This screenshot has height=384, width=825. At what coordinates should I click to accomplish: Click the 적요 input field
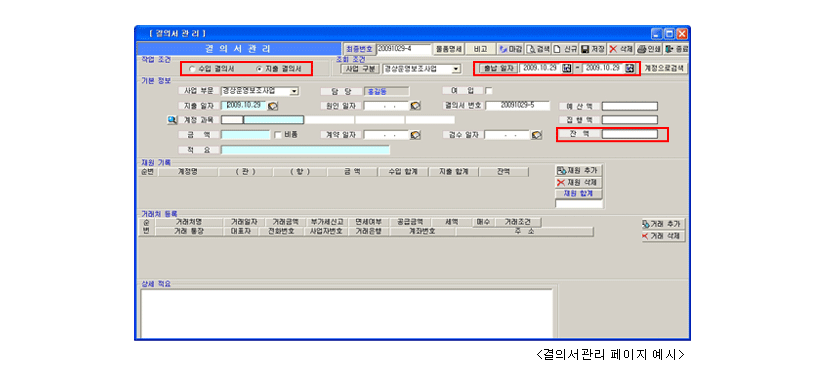tap(305, 150)
